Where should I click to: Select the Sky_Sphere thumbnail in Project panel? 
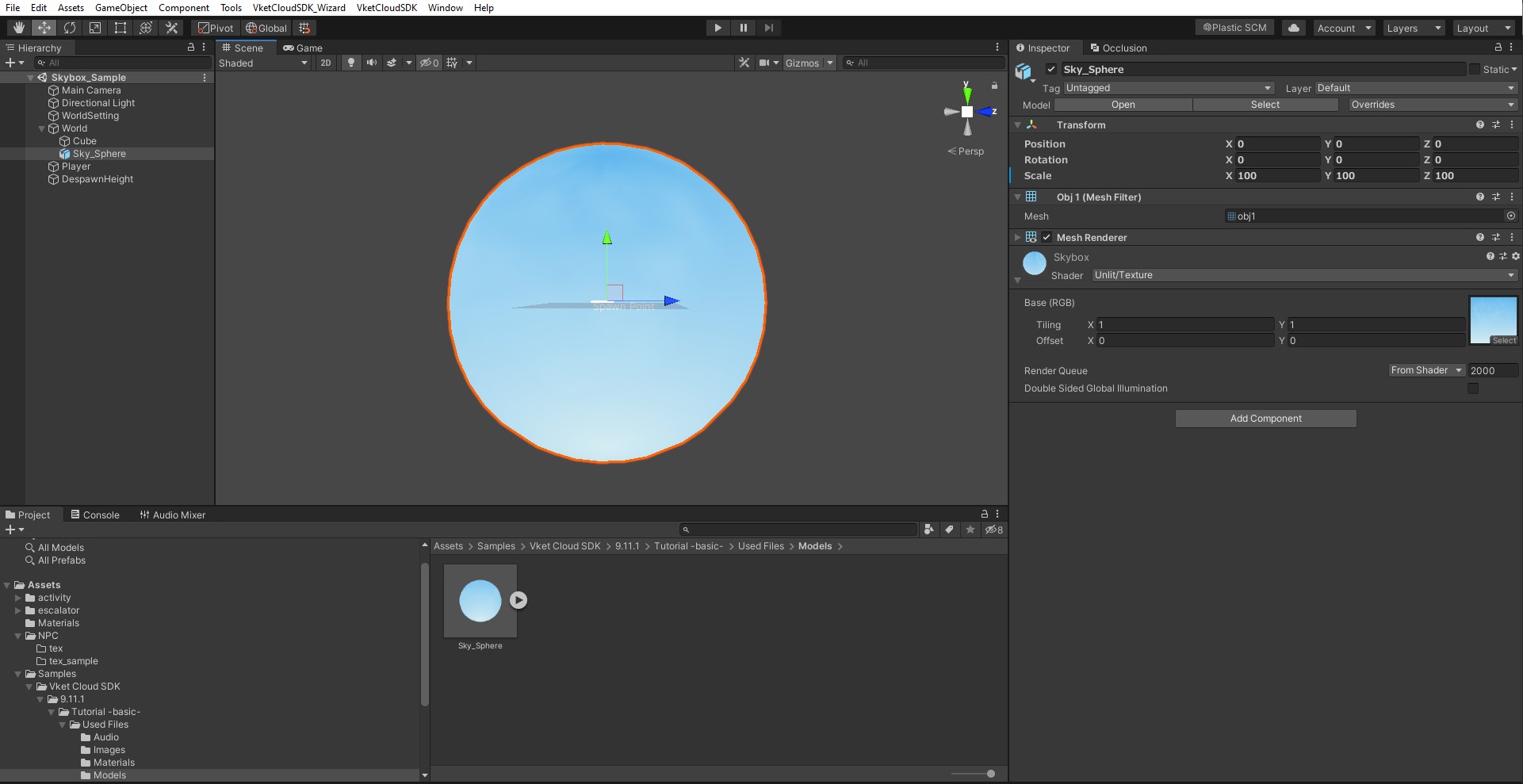(479, 601)
